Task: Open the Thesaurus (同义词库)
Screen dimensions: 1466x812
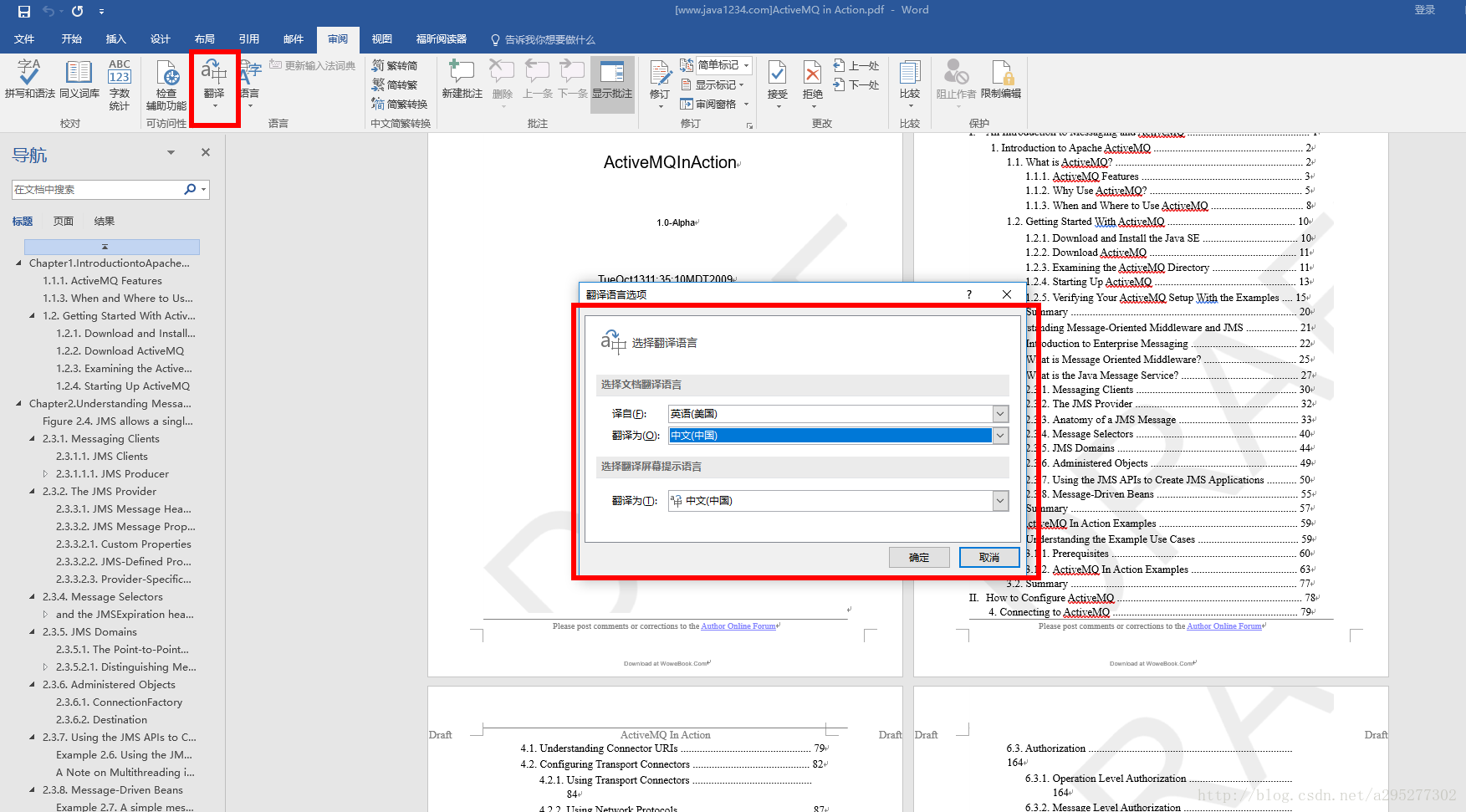Action: pos(79,79)
